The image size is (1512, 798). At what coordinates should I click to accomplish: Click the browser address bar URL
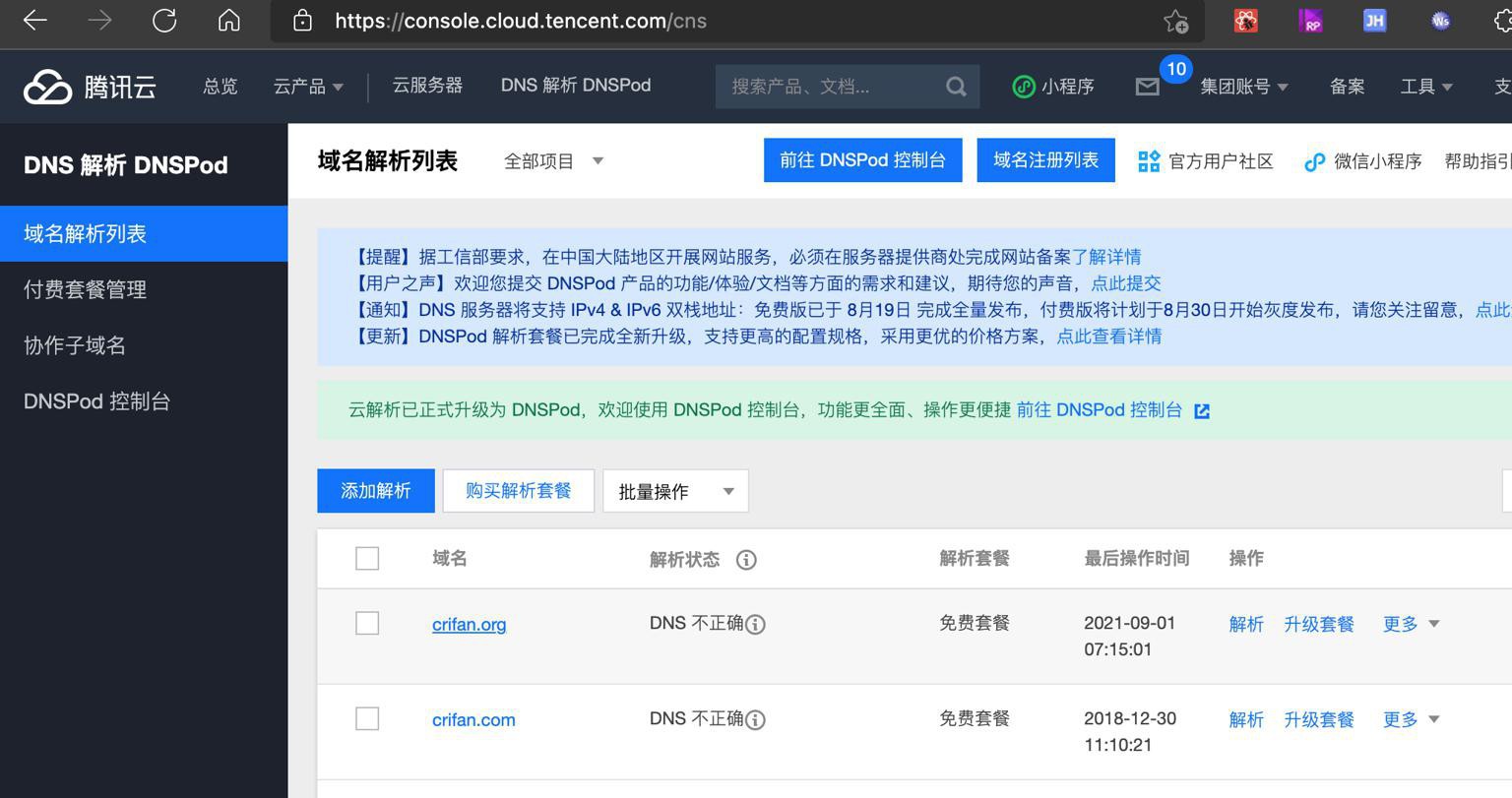coord(521,21)
